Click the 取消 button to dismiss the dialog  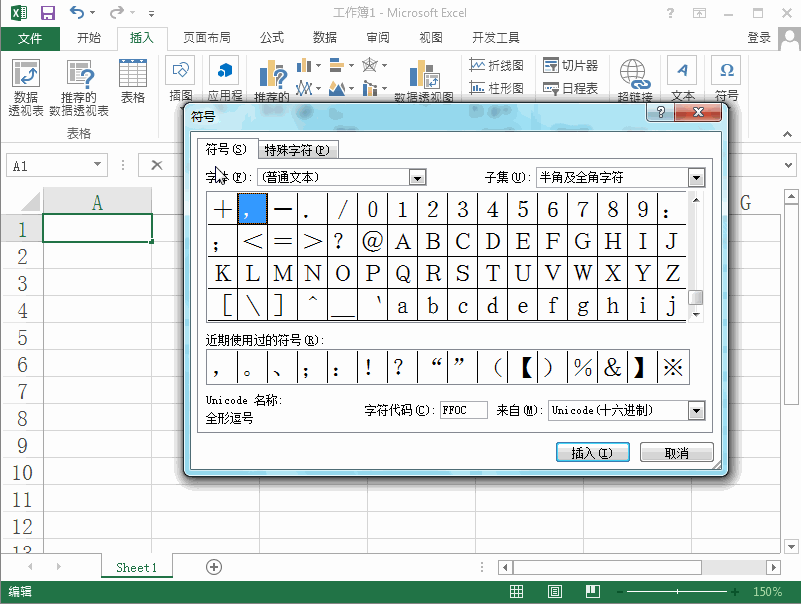click(680, 451)
